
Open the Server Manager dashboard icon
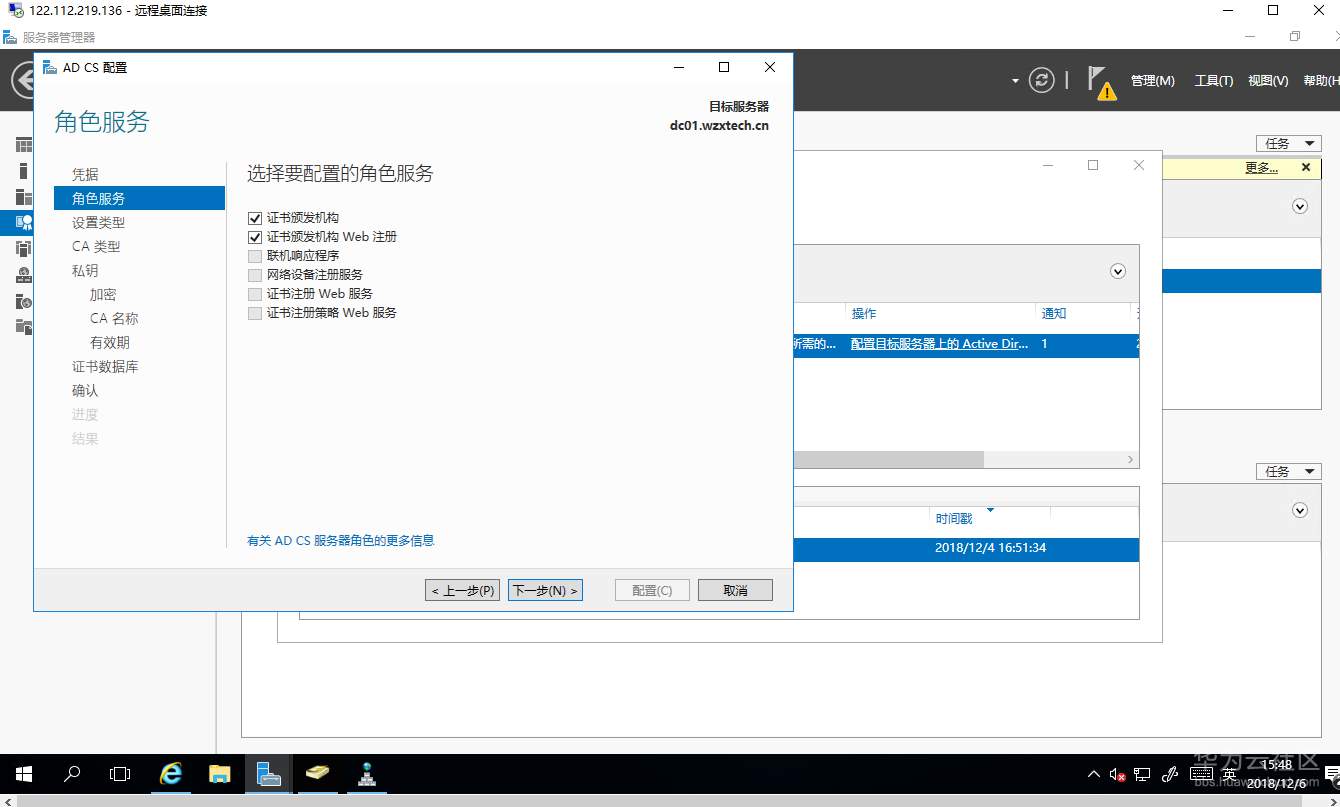click(22, 143)
